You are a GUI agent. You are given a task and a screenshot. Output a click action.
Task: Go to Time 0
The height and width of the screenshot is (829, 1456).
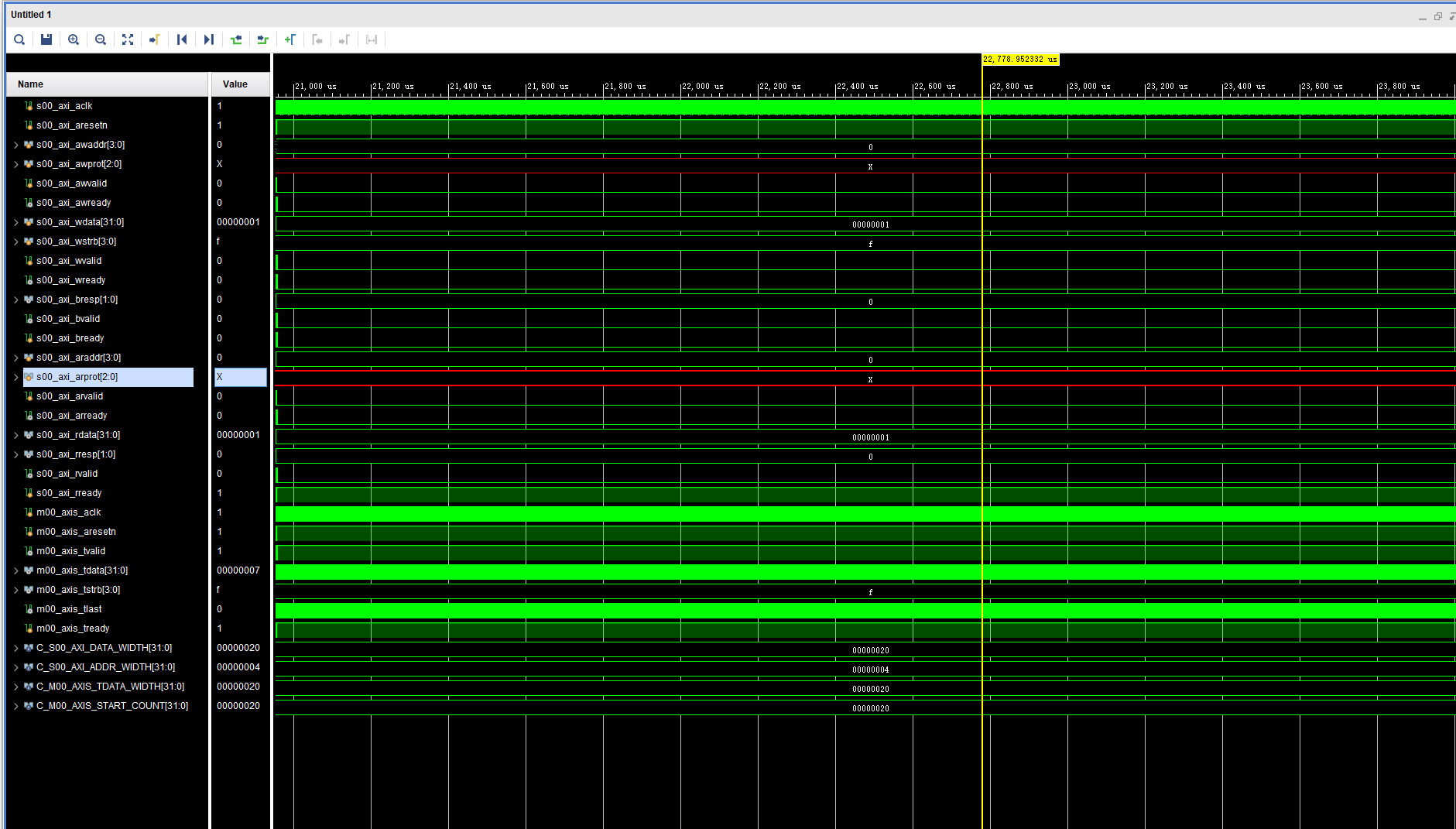(182, 39)
